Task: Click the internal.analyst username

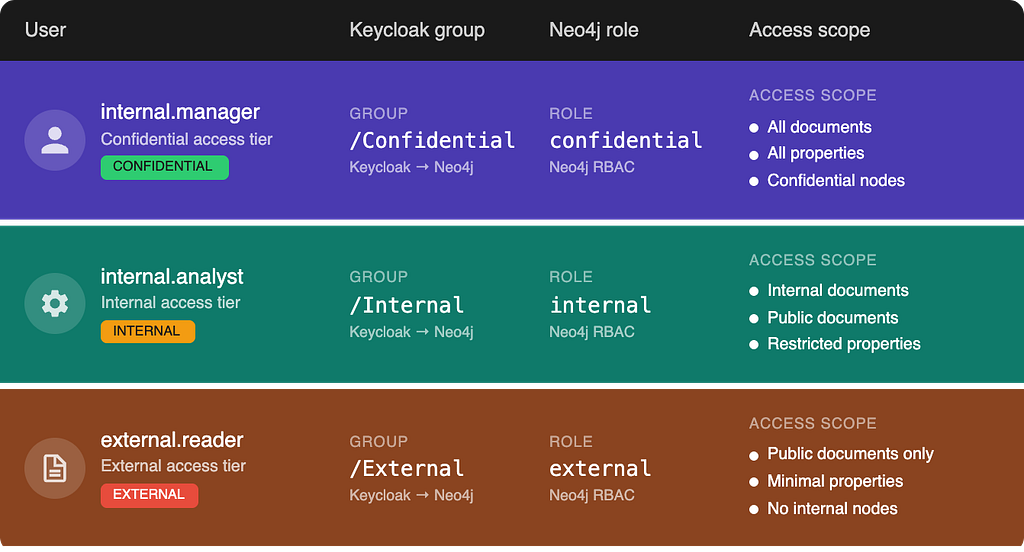Action: 172,276
